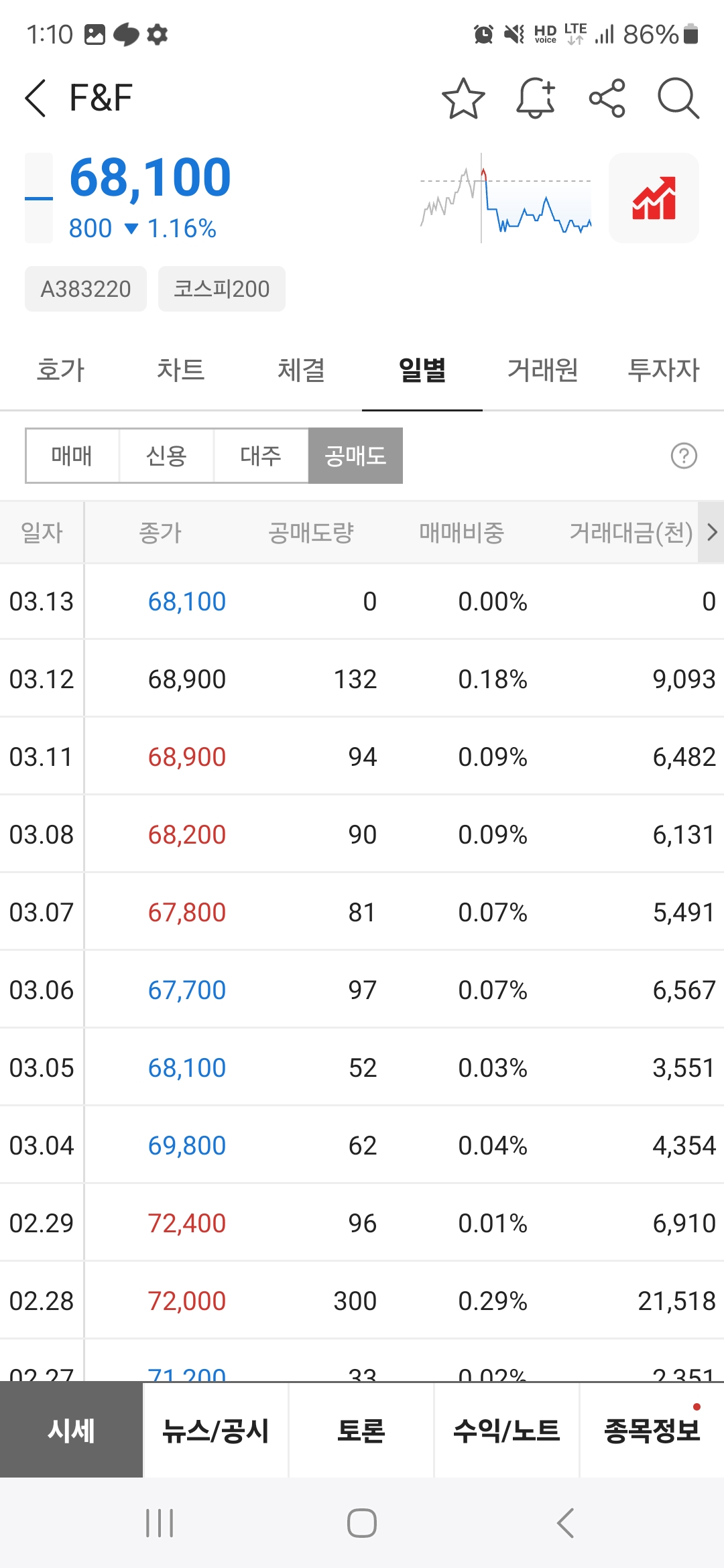Open the 토론 bottom tab
Image resolution: width=724 pixels, height=1568 pixels.
(x=361, y=1431)
